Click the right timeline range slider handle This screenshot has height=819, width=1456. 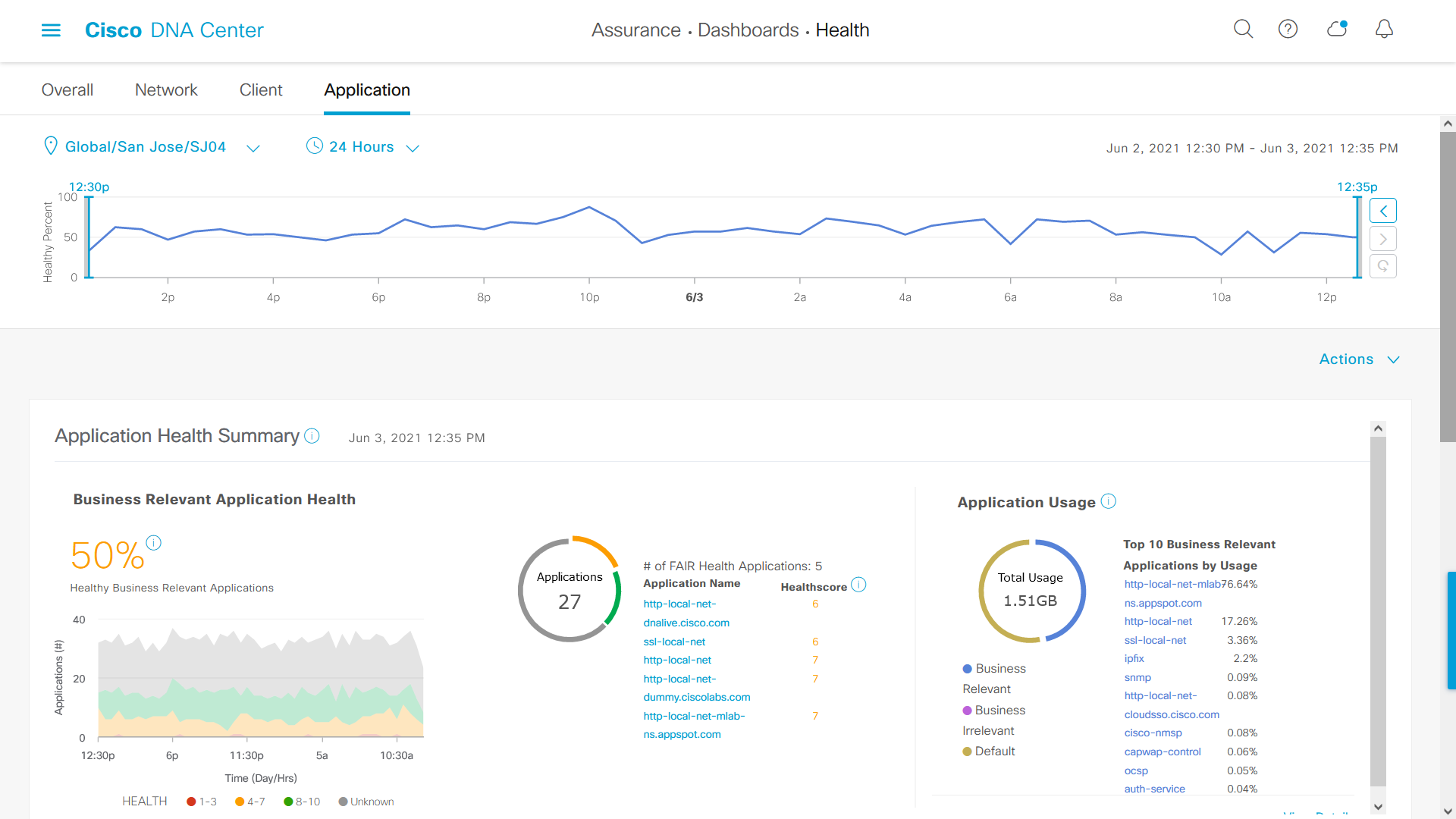[x=1357, y=237]
